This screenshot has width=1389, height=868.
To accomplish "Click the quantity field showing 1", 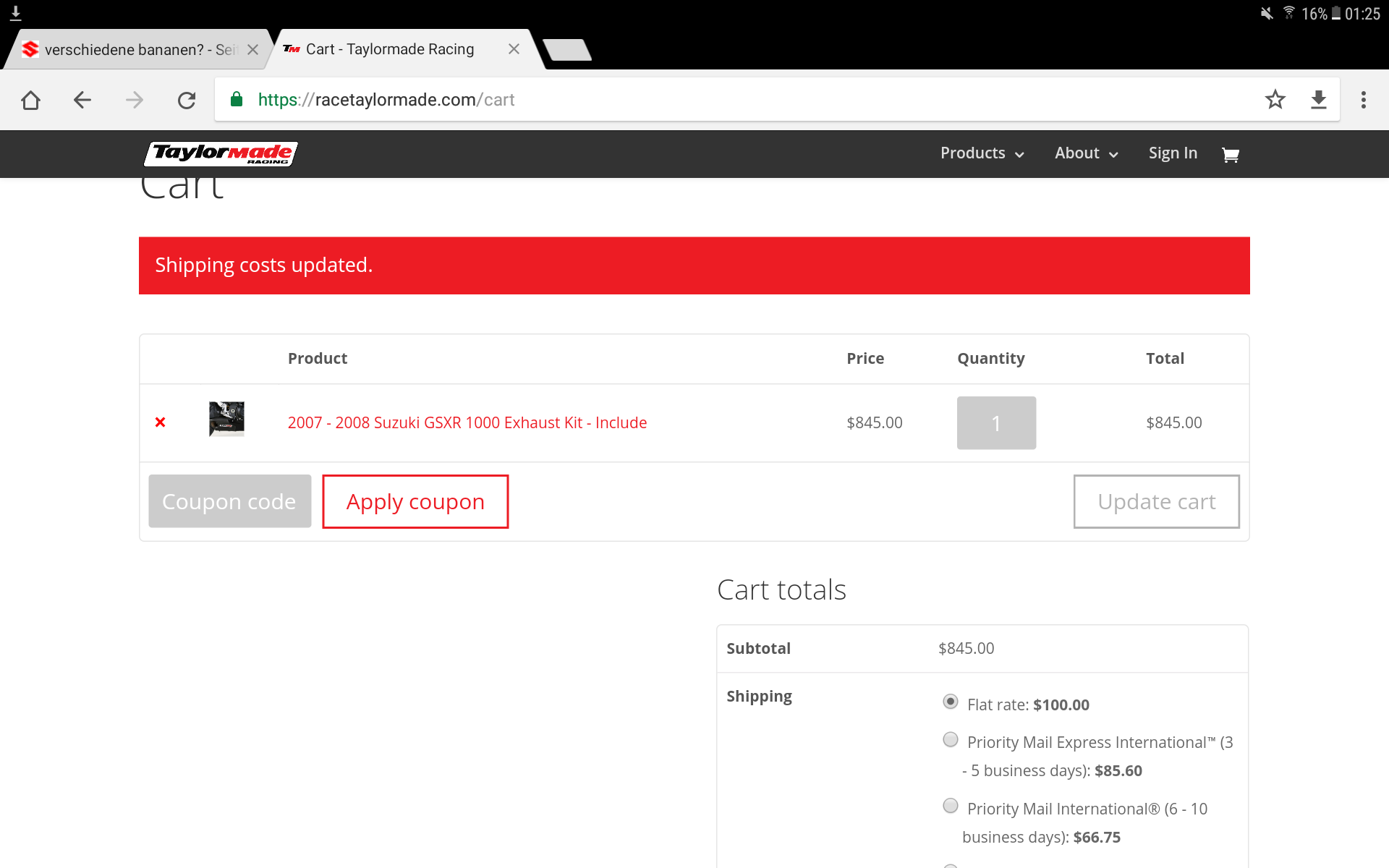I will tap(996, 423).
